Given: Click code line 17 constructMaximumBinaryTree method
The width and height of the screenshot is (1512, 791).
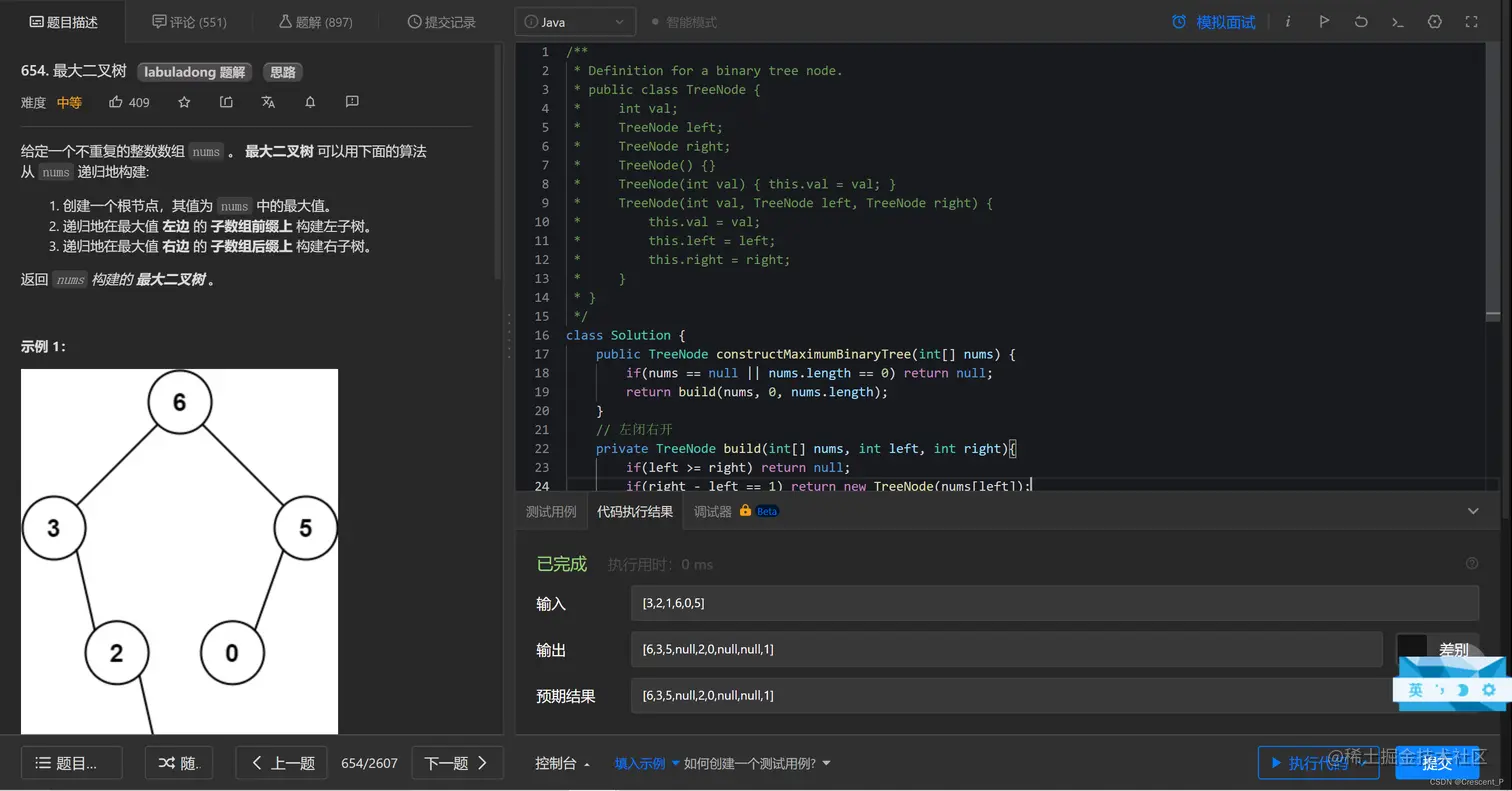Looking at the screenshot, I should pyautogui.click(x=805, y=354).
